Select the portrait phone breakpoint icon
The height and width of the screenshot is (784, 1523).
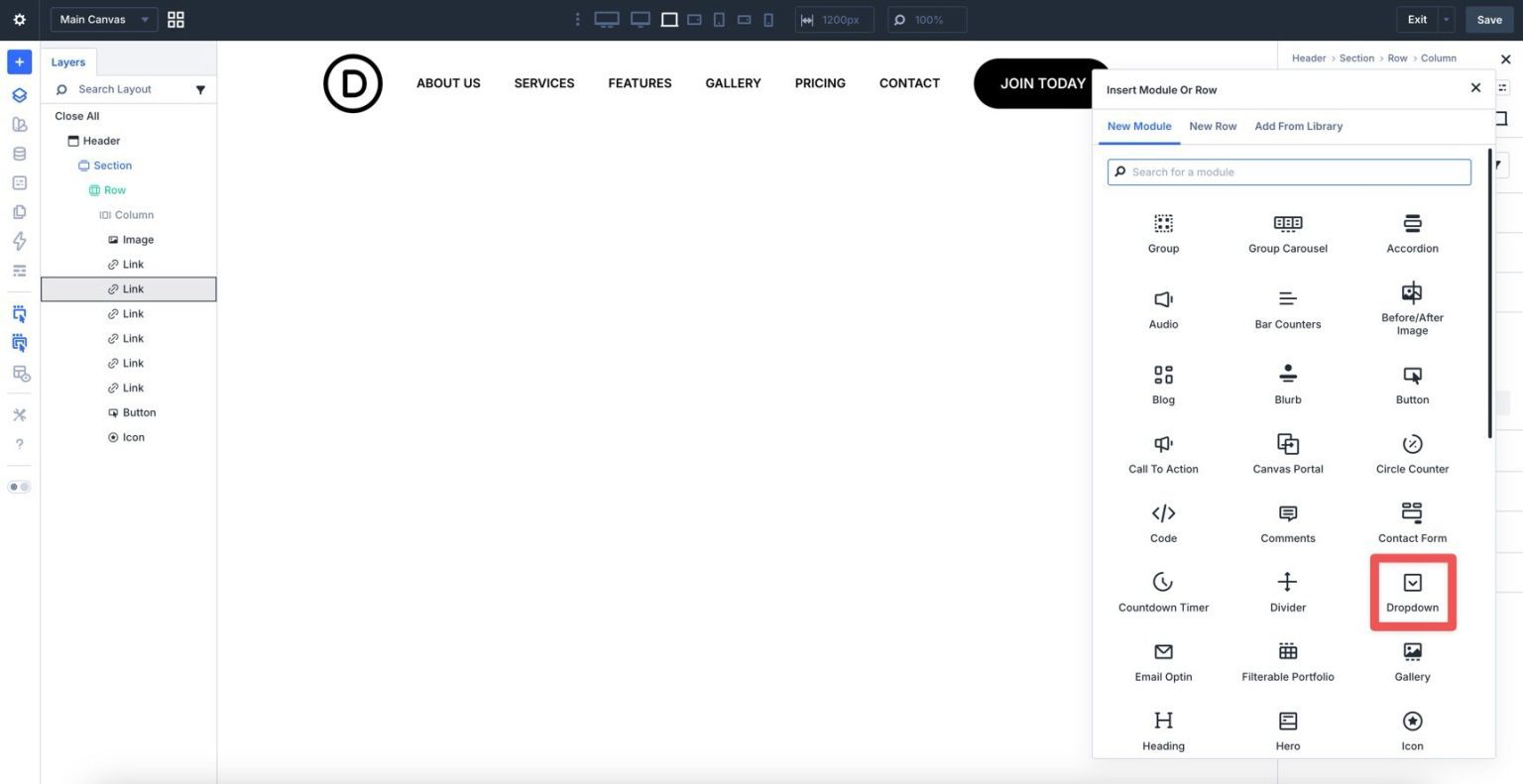pyautogui.click(x=768, y=20)
